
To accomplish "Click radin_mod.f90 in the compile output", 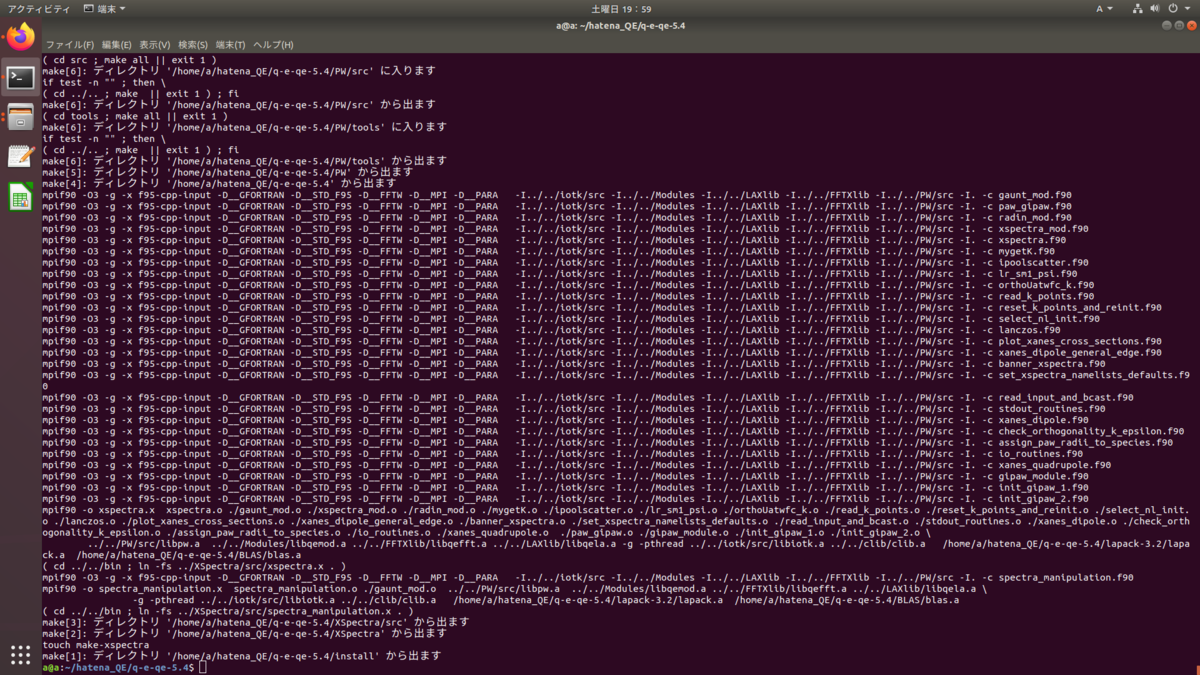I will pos(1034,217).
